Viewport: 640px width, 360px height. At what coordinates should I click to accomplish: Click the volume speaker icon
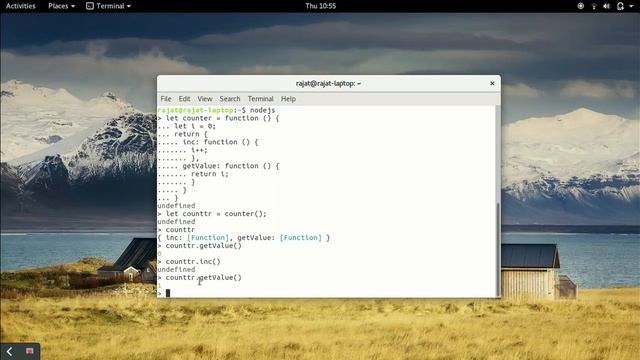pos(607,6)
